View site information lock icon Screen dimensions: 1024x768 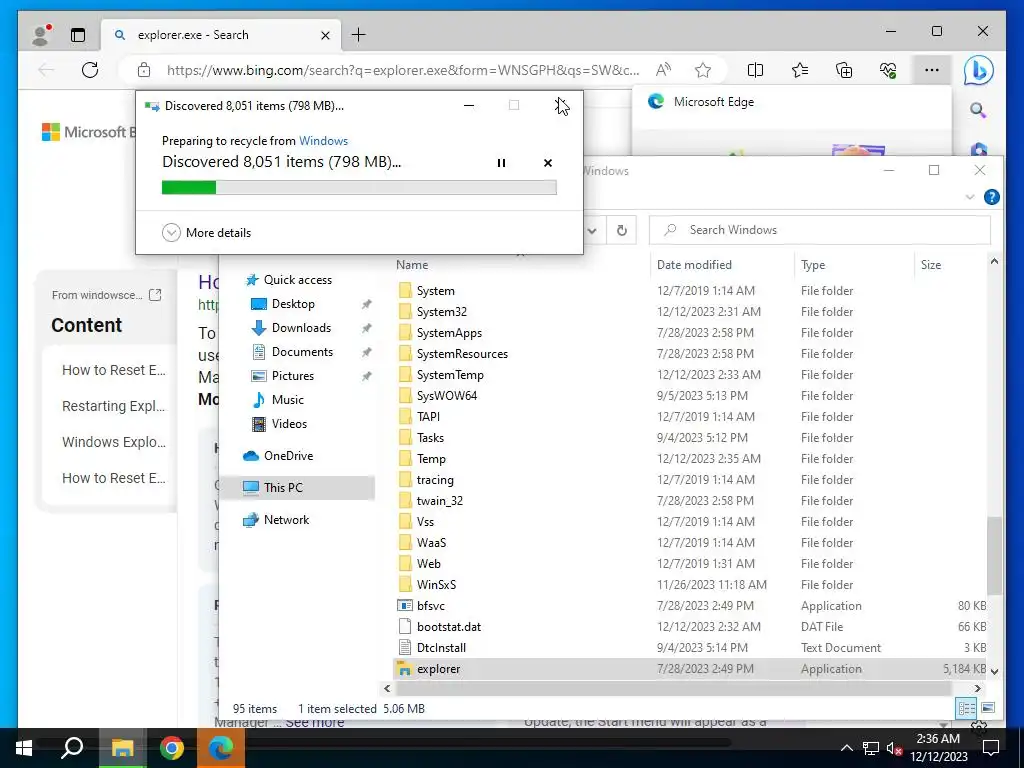[x=144, y=70]
